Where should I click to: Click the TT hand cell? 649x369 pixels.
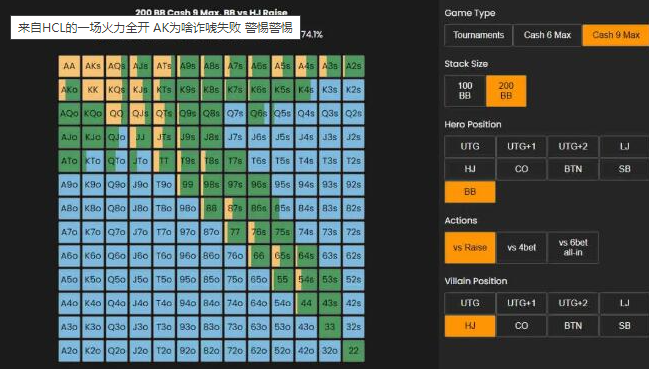(164, 161)
